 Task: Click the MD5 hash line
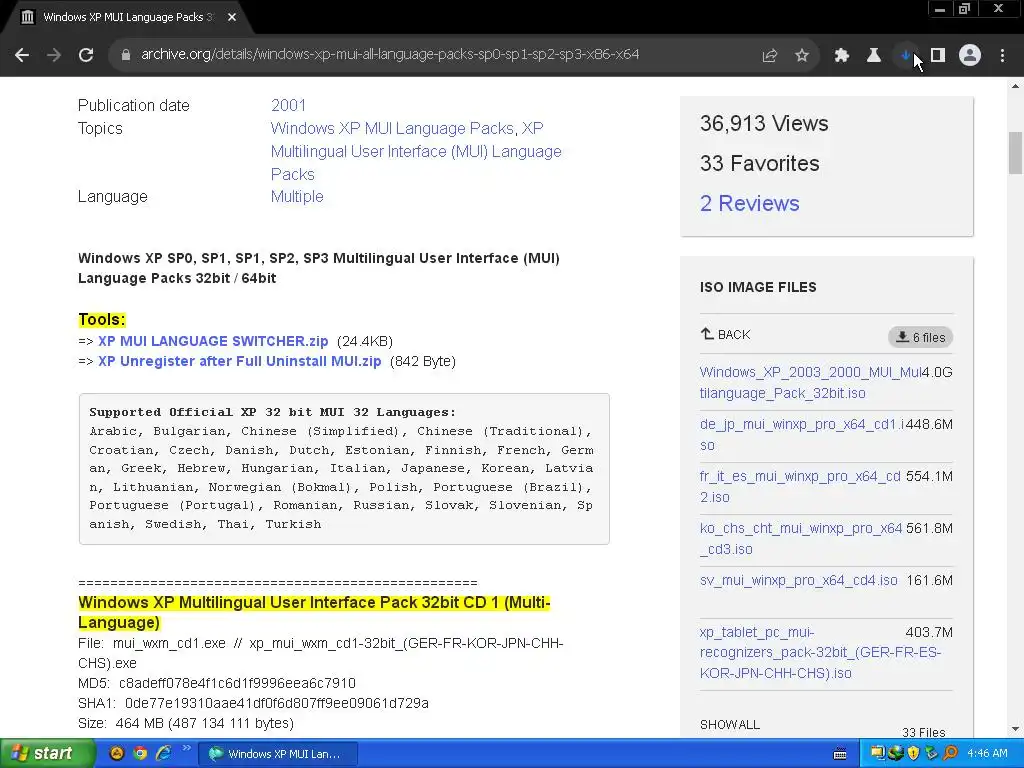(x=217, y=683)
